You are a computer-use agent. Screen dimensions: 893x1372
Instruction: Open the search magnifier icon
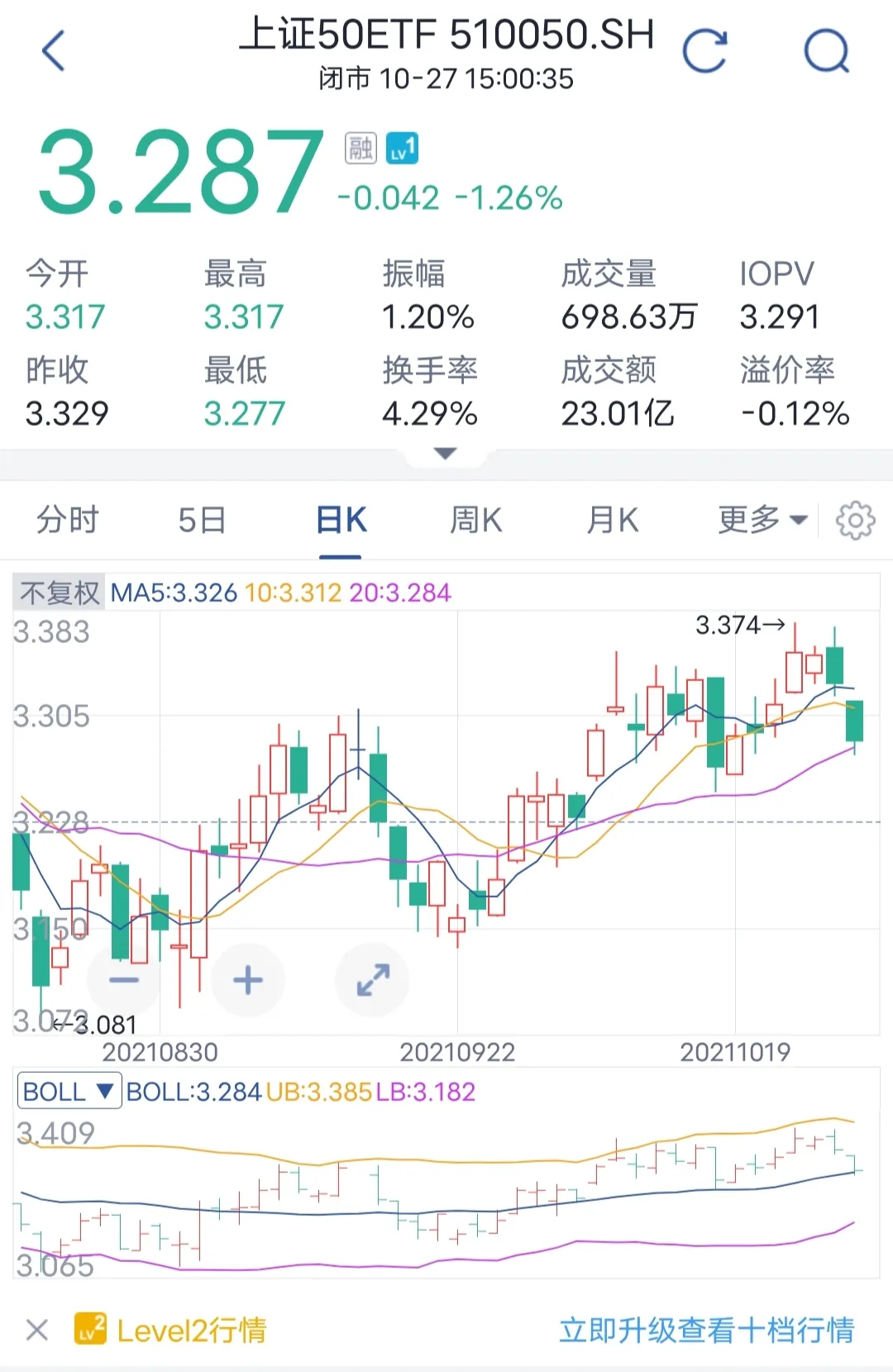827,50
